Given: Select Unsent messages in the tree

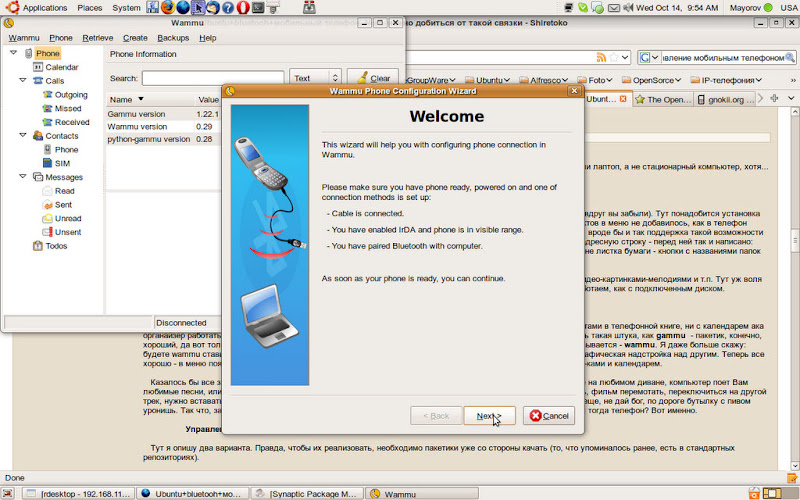Looking at the screenshot, I should 68,232.
